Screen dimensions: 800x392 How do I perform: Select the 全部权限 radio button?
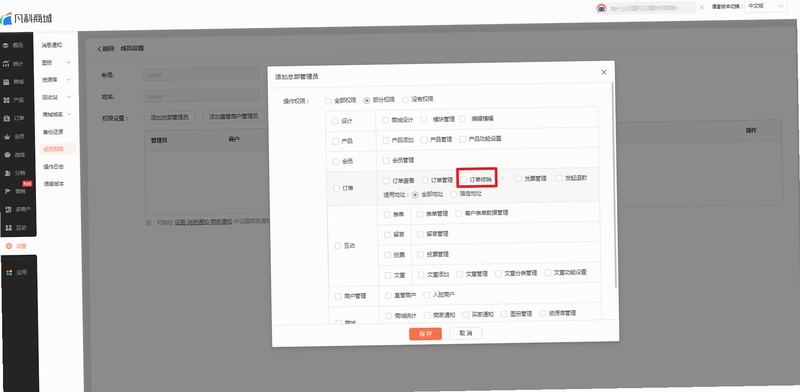(x=328, y=101)
